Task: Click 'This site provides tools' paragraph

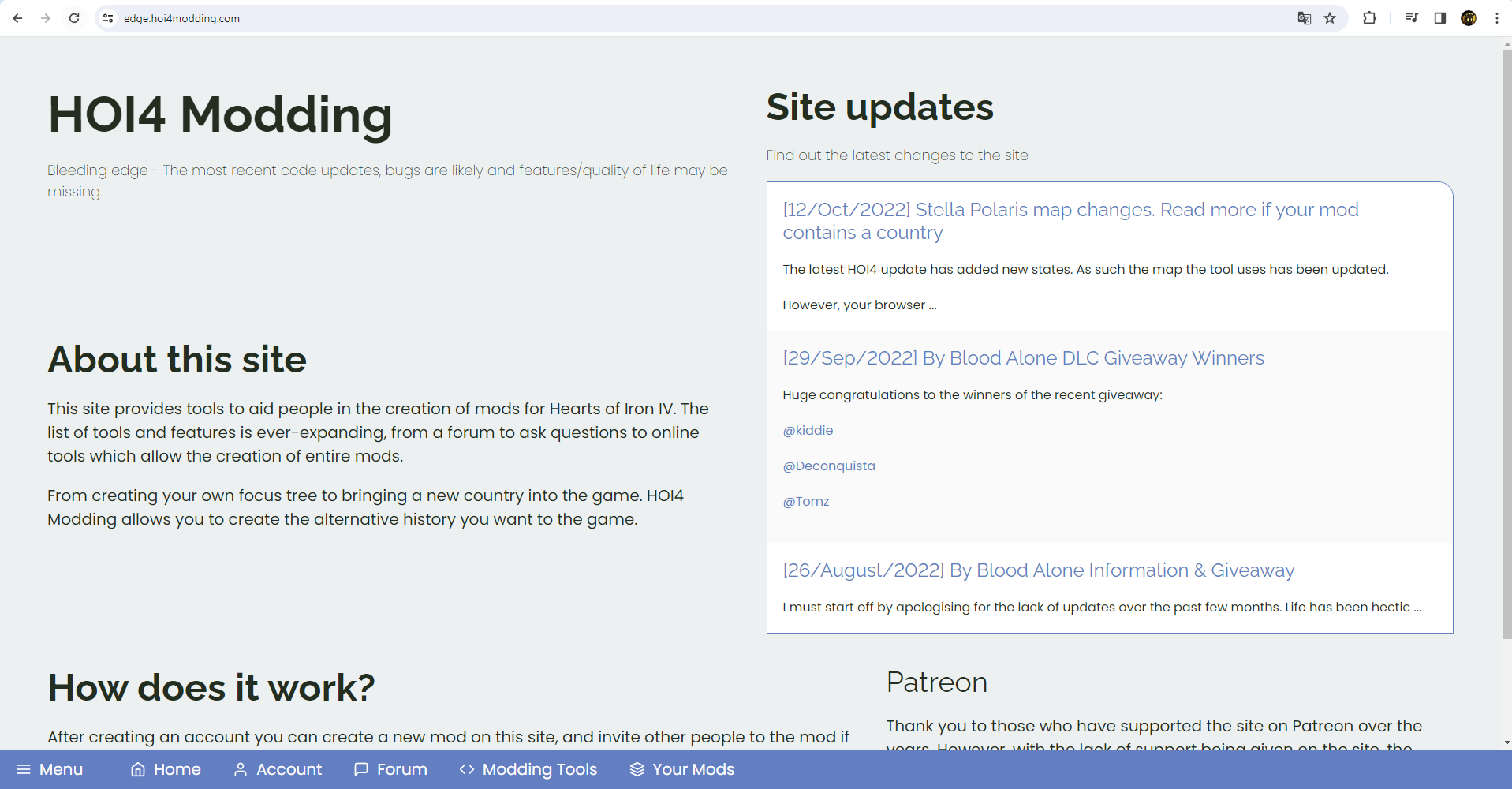Action: (x=378, y=432)
